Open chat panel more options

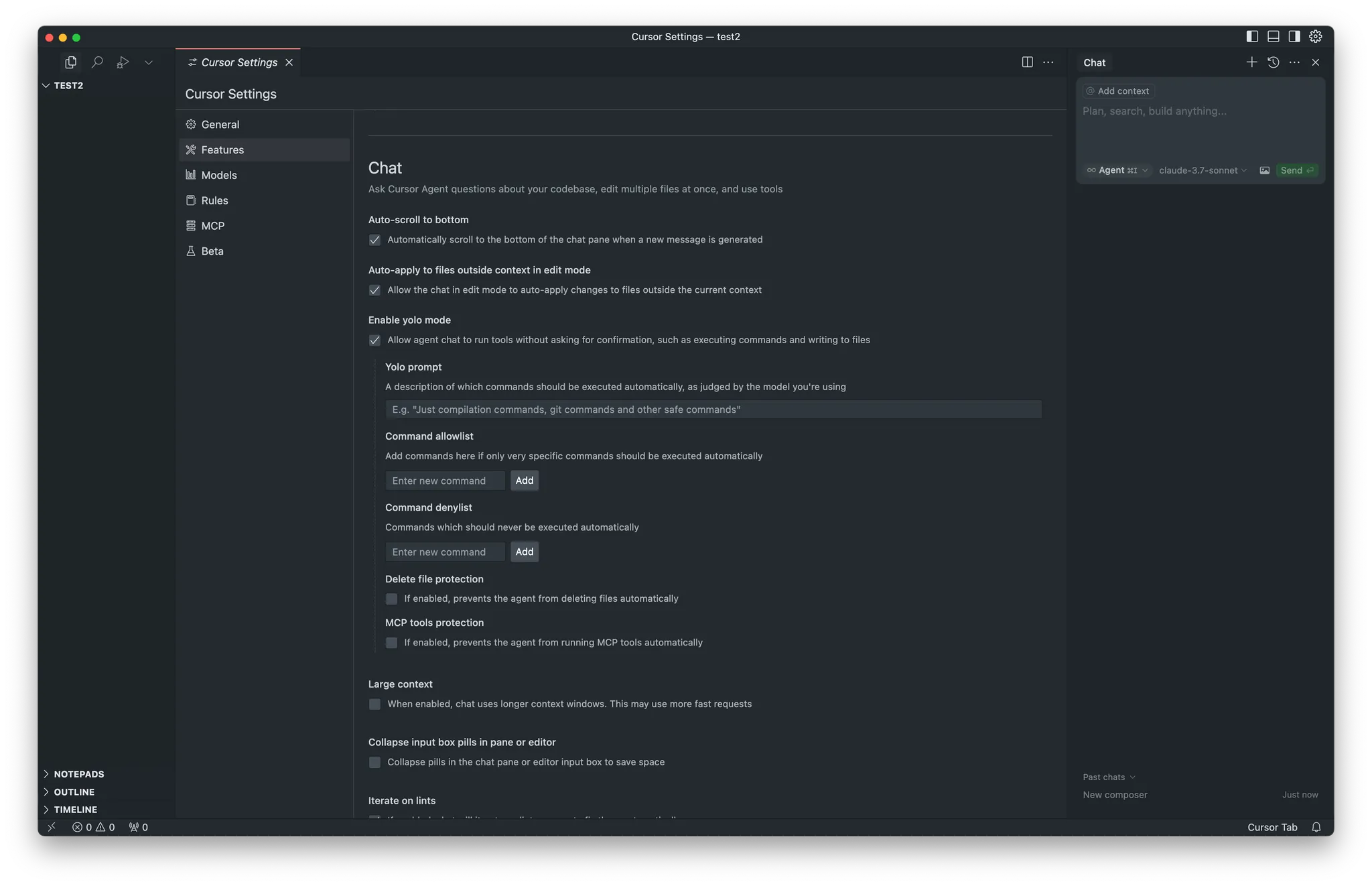[x=1294, y=62]
